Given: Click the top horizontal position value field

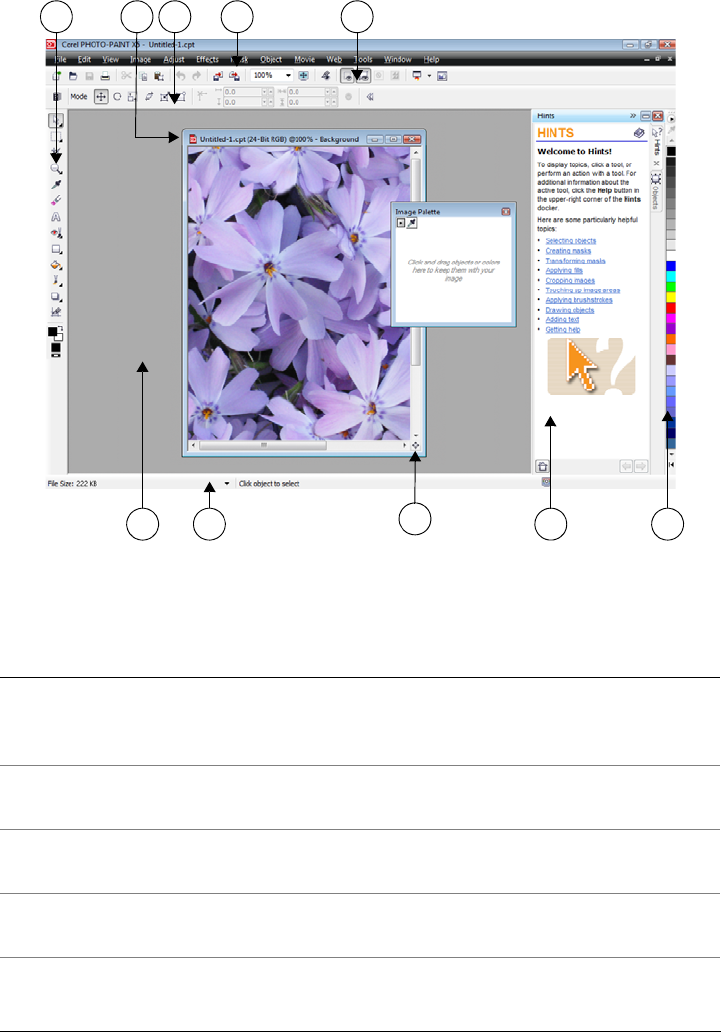Looking at the screenshot, I should tap(244, 92).
